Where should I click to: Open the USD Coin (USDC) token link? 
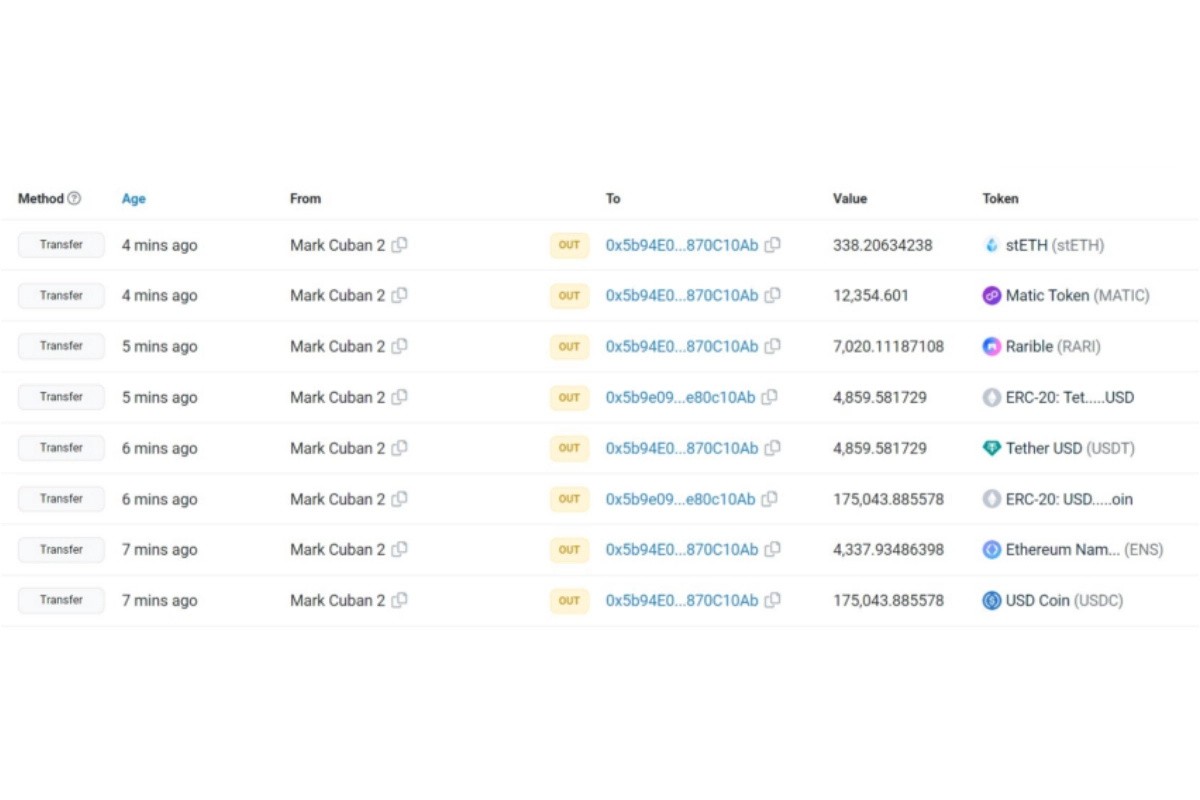pyautogui.click(x=1064, y=600)
